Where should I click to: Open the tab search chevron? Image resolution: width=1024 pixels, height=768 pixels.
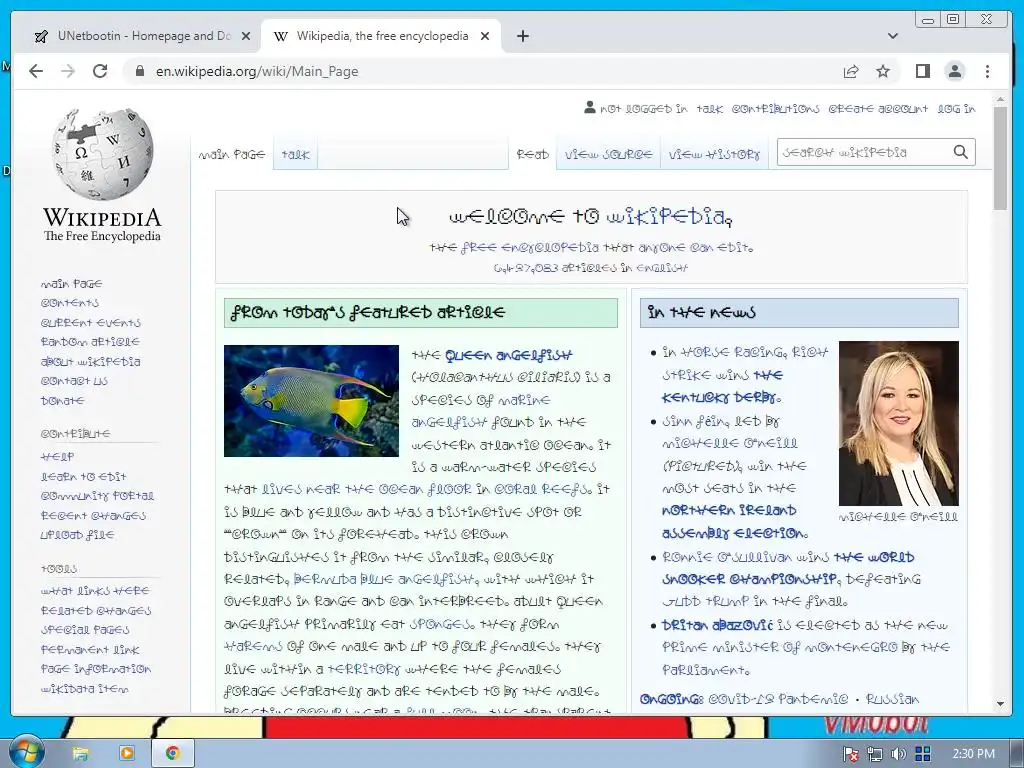pos(893,37)
